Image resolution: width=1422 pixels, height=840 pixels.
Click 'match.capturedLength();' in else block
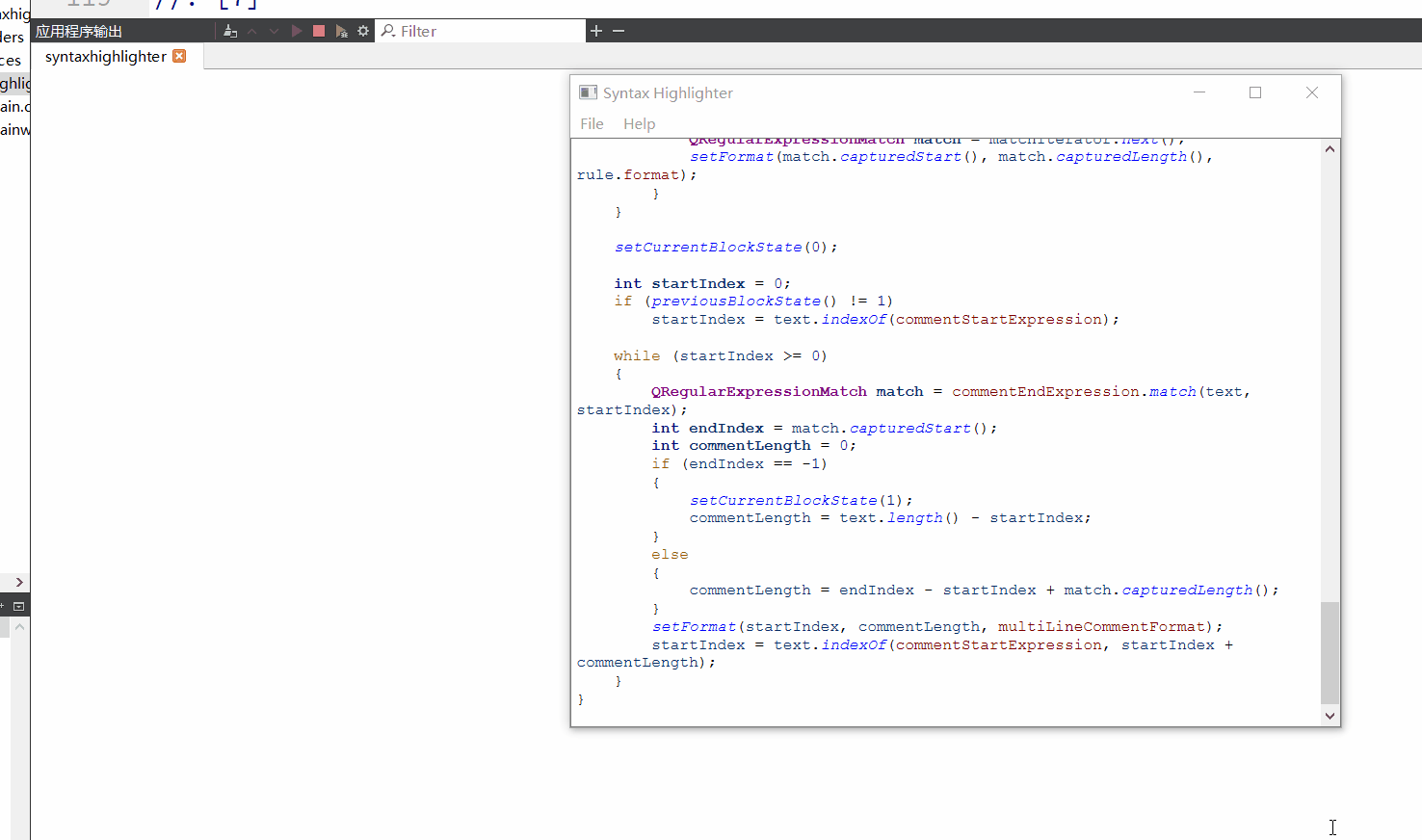[1172, 591]
